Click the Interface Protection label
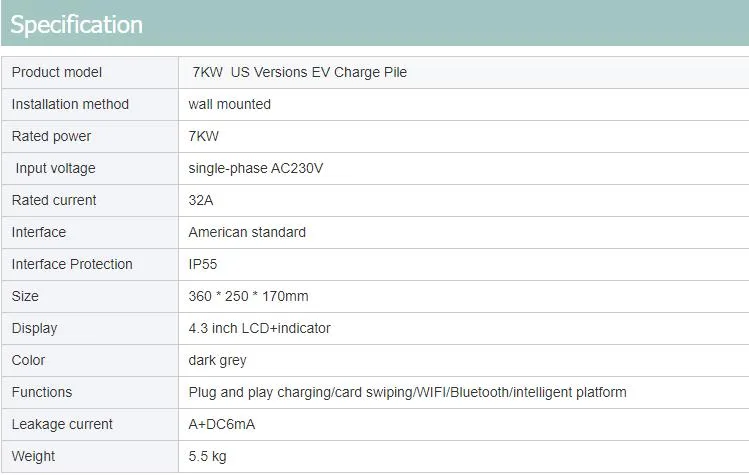The height and width of the screenshot is (475, 749). 72,264
